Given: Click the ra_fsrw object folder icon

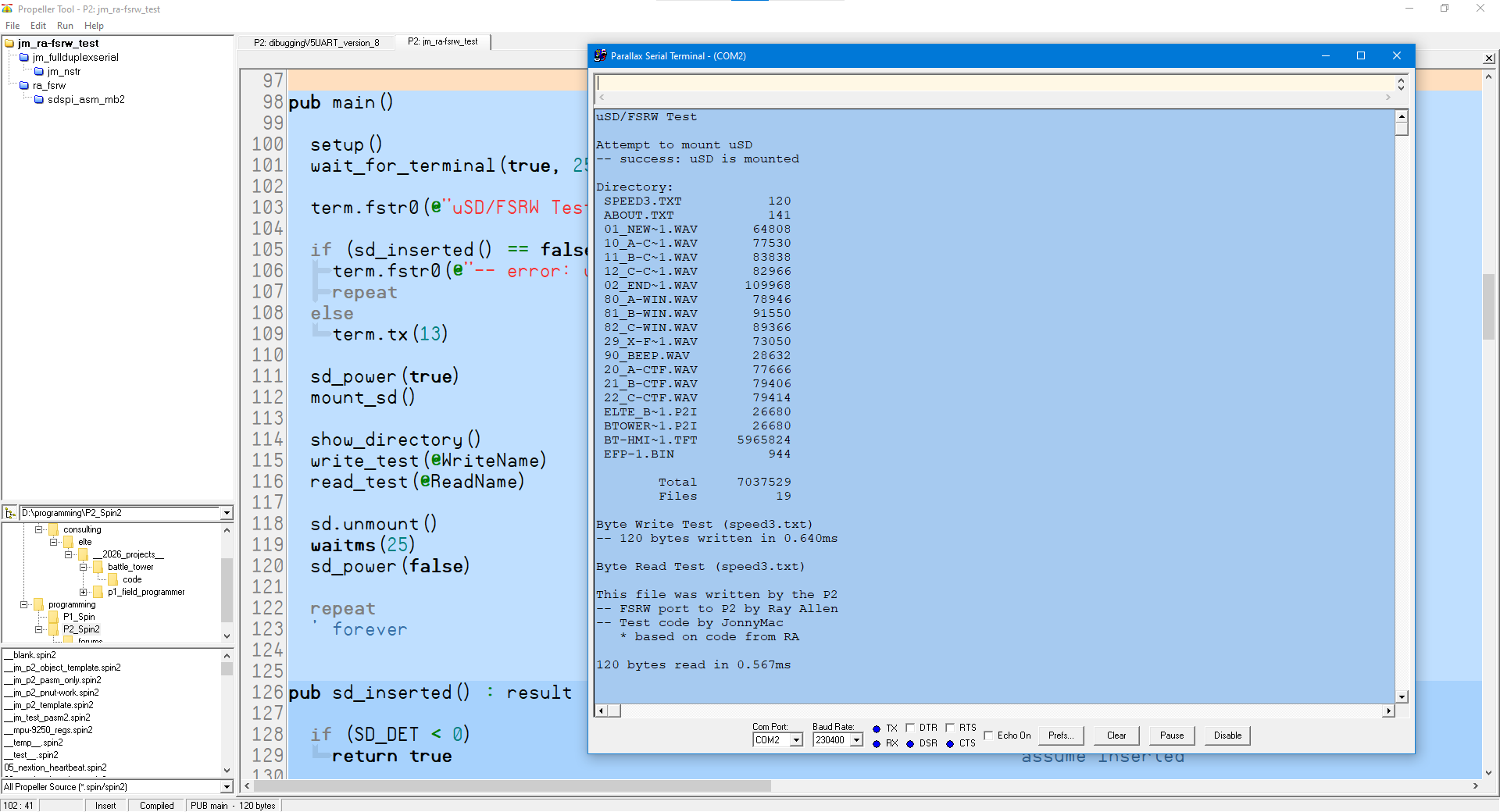Looking at the screenshot, I should 24,86.
